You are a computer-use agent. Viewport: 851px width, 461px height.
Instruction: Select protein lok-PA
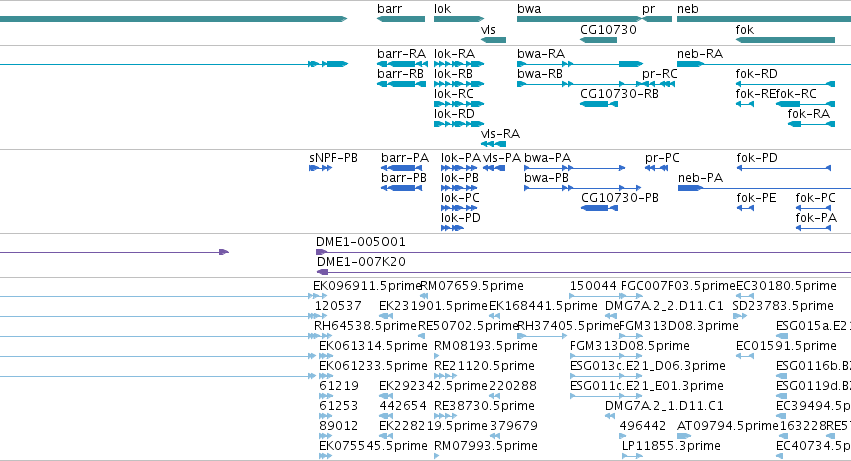coord(459,168)
